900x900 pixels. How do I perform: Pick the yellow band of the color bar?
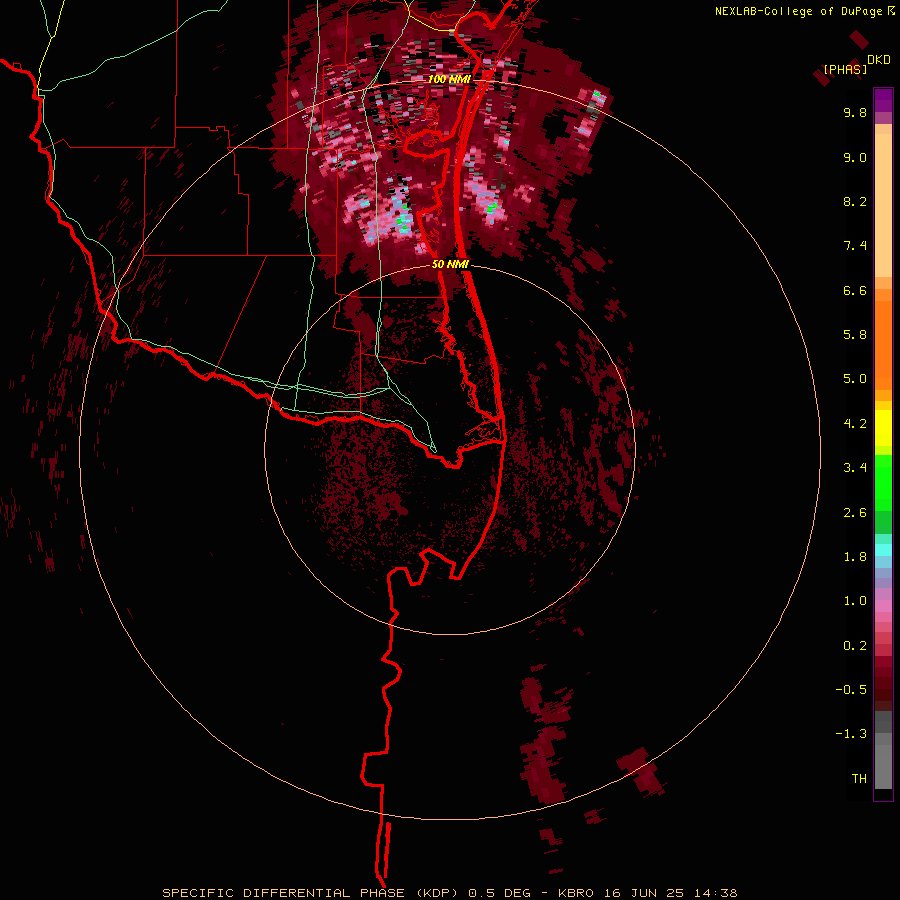(x=883, y=428)
